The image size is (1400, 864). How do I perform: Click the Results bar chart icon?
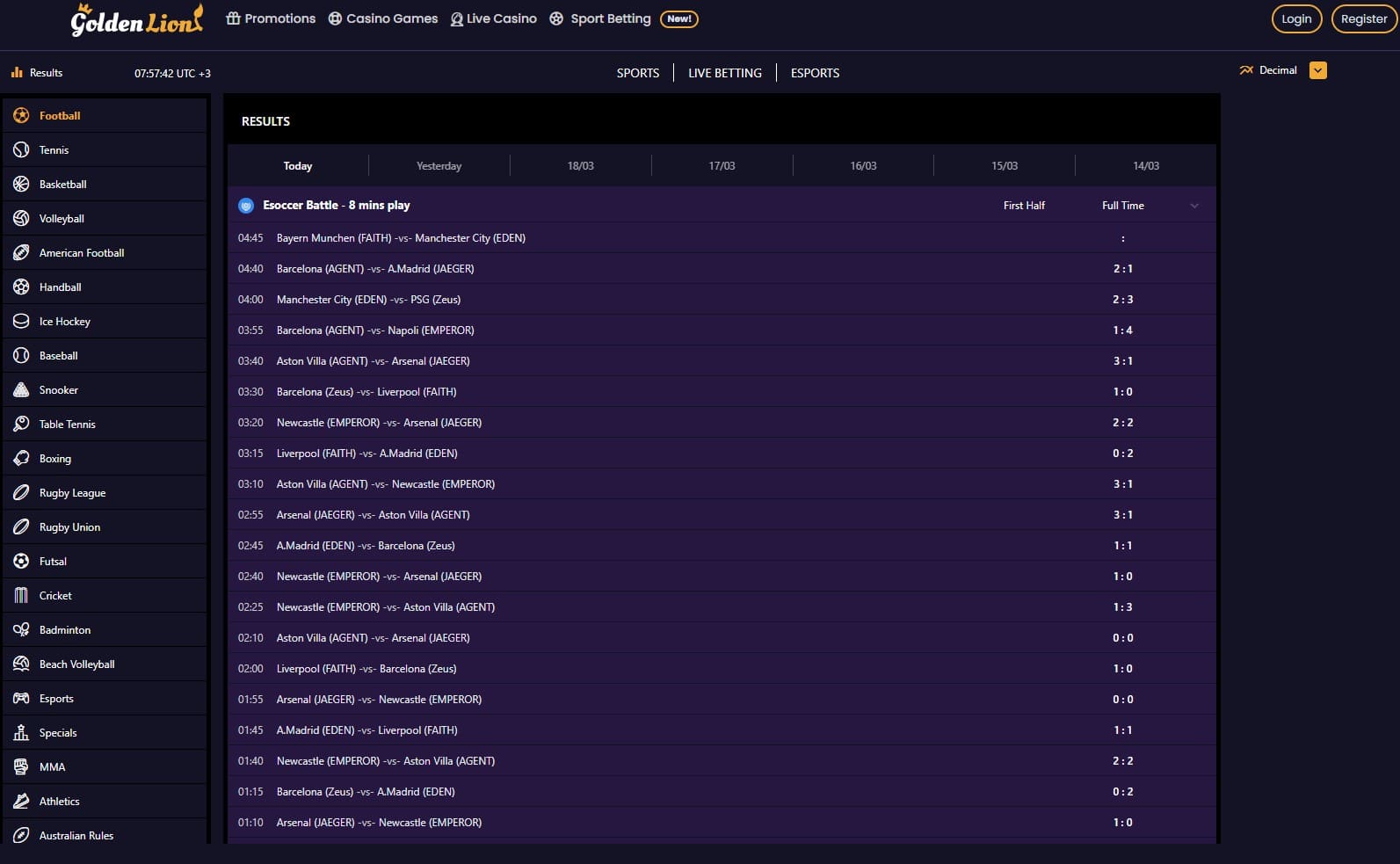click(x=17, y=72)
